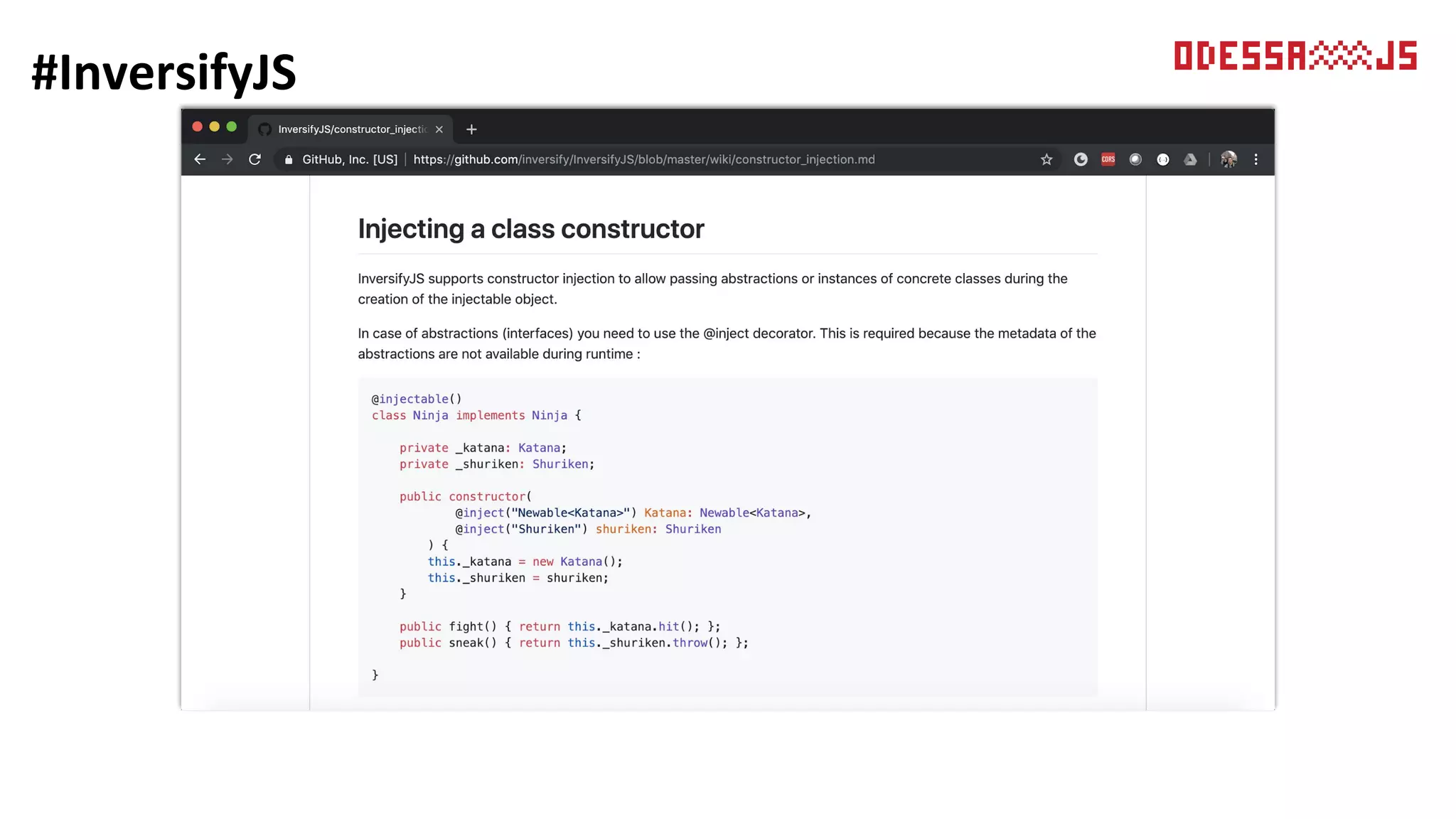Reload the GitHub page
Viewport: 1456px width, 819px height.
[x=255, y=159]
